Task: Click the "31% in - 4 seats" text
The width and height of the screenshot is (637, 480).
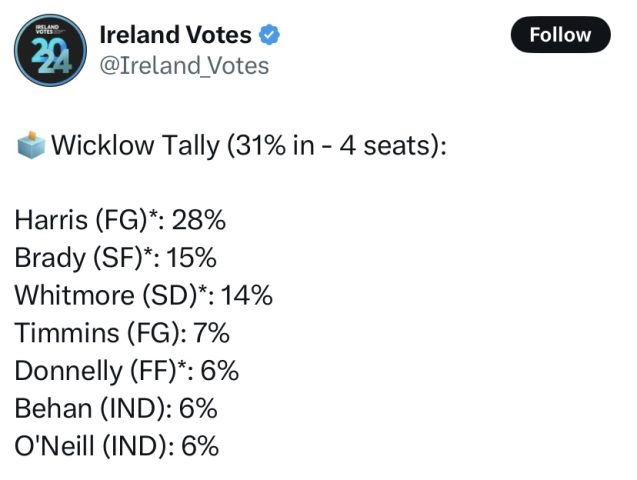Action: [x=335, y=146]
